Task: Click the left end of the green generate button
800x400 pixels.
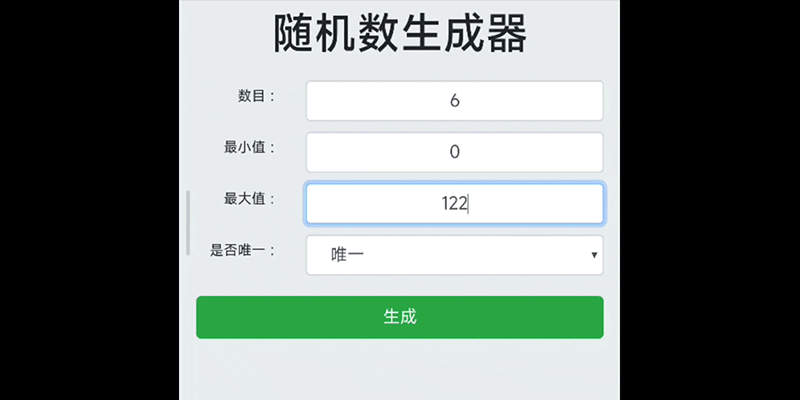Action: pyautogui.click(x=215, y=317)
